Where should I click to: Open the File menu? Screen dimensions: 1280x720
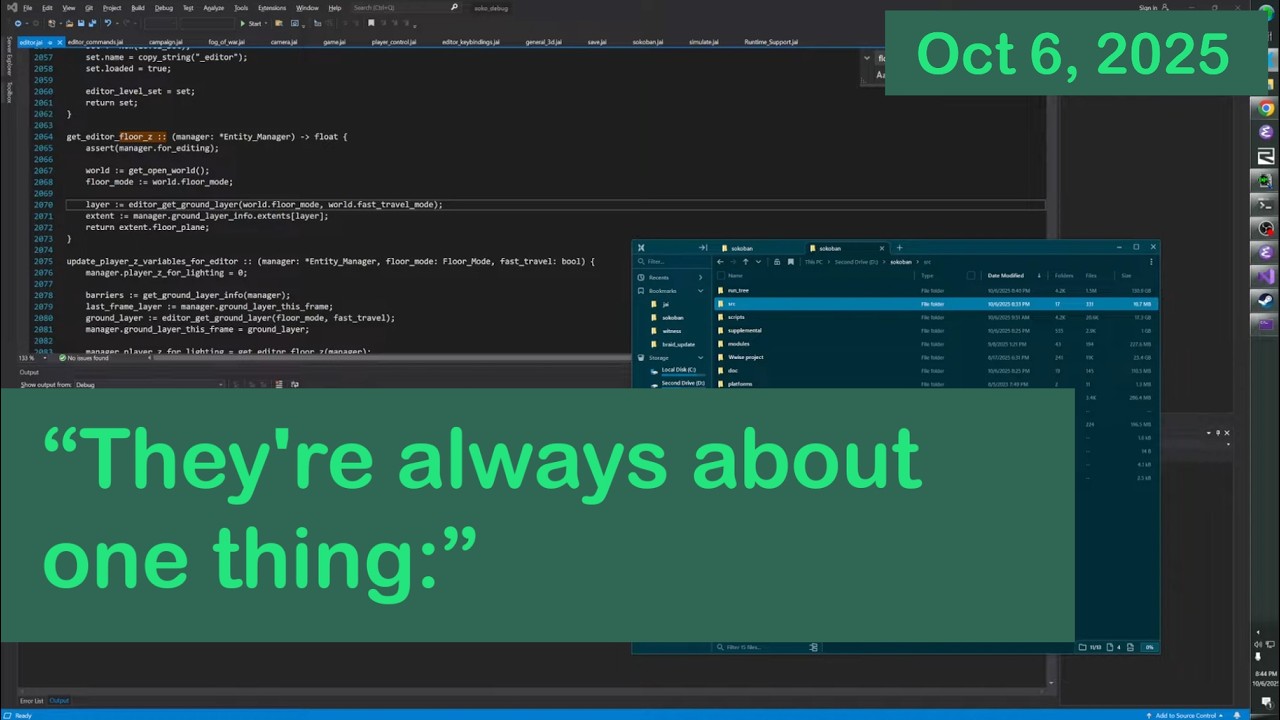27,8
